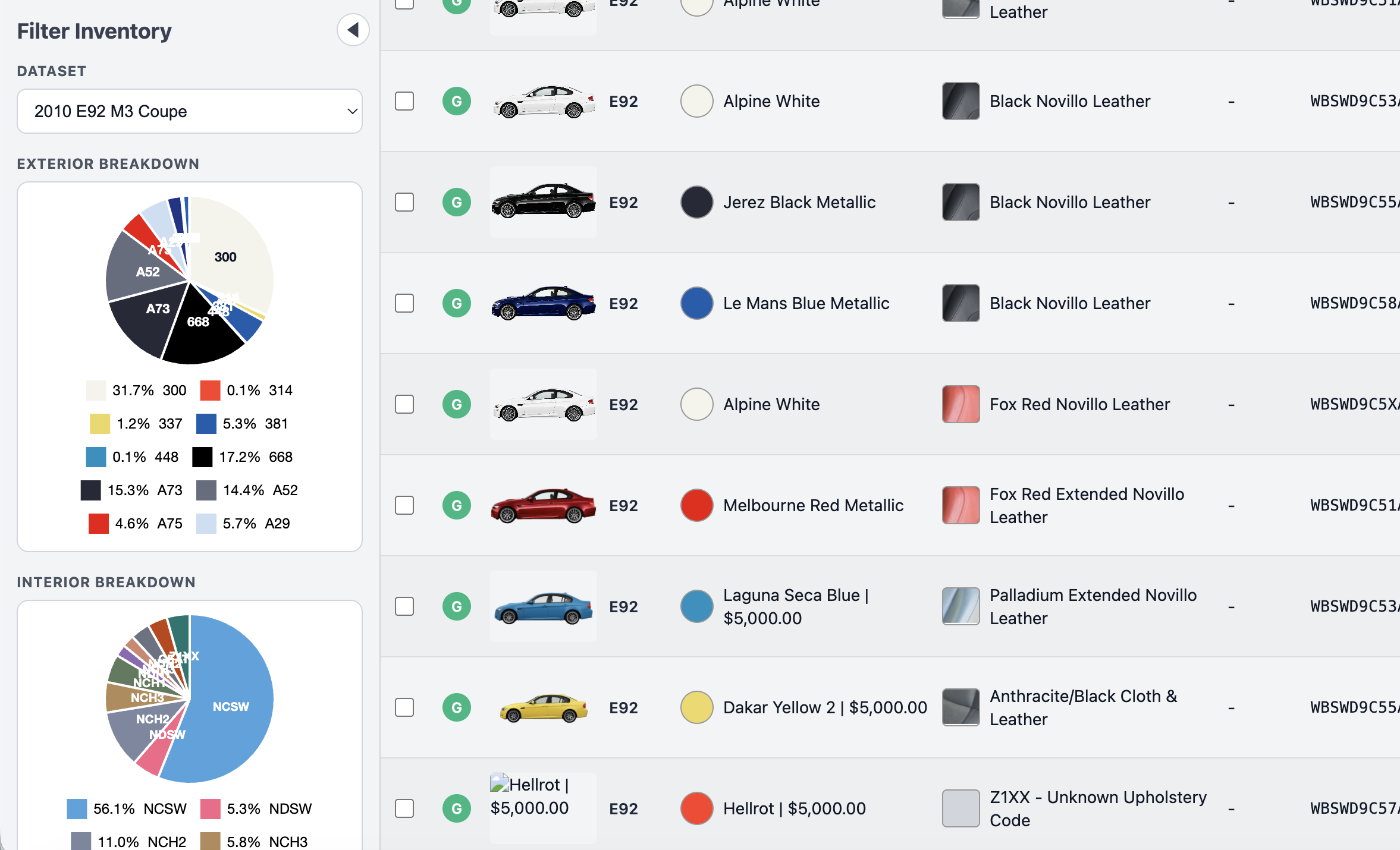Viewport: 1400px width, 850px height.
Task: Click the Jerez Black Metallic exterior color circle
Action: click(x=697, y=202)
